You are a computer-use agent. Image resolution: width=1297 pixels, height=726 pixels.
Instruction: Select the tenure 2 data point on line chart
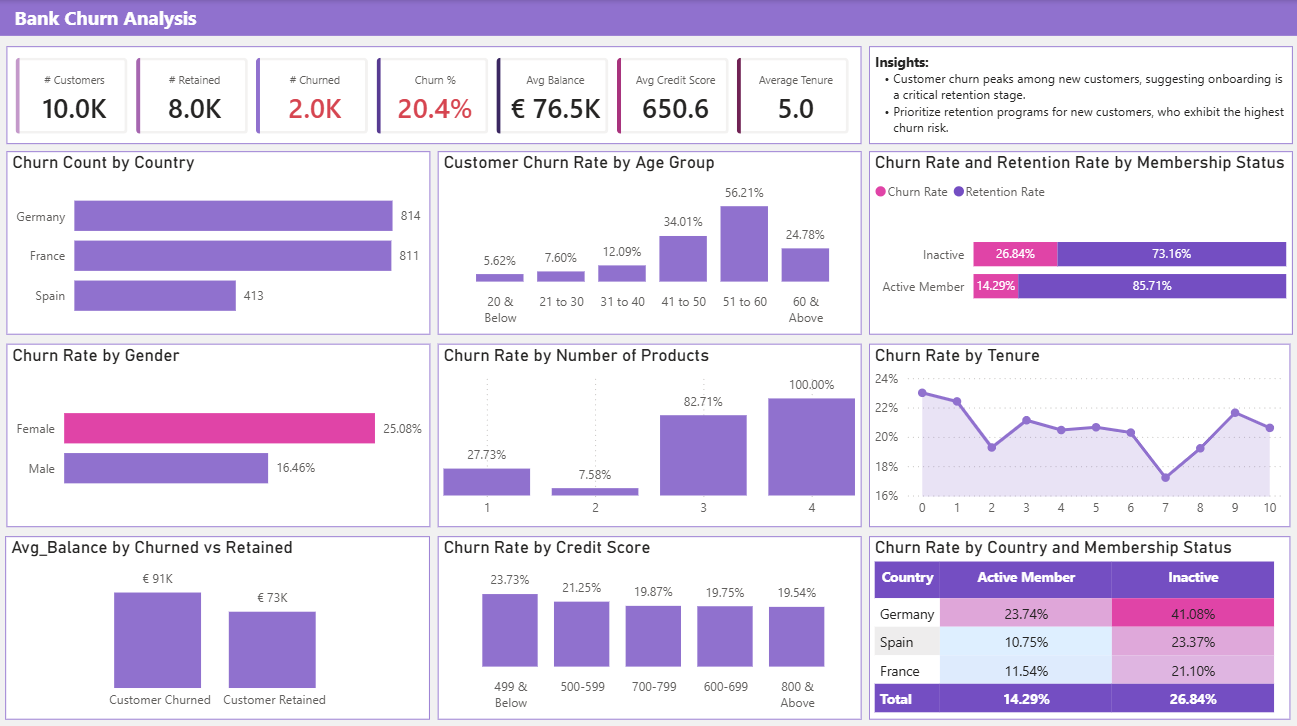(x=991, y=447)
